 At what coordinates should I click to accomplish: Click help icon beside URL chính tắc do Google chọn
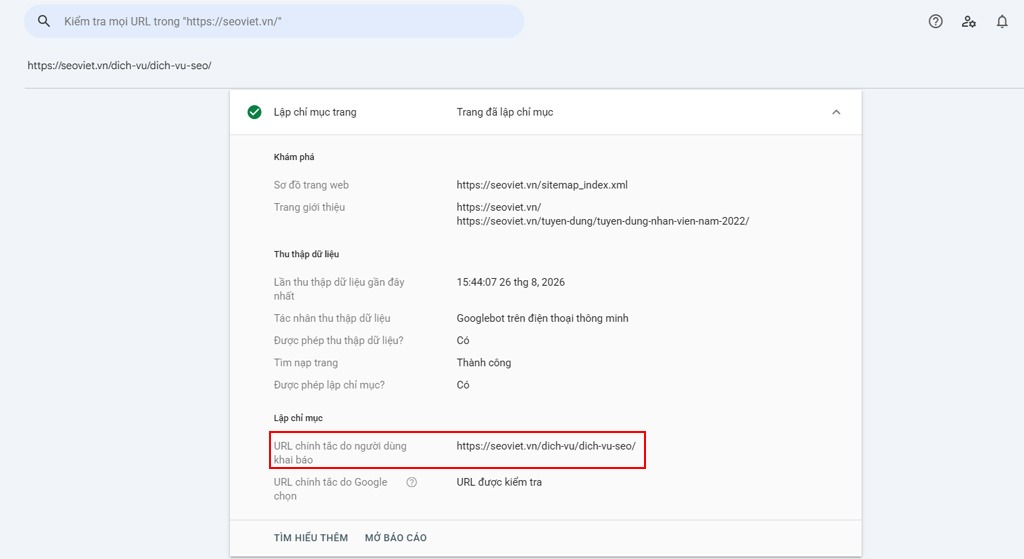[x=411, y=483]
